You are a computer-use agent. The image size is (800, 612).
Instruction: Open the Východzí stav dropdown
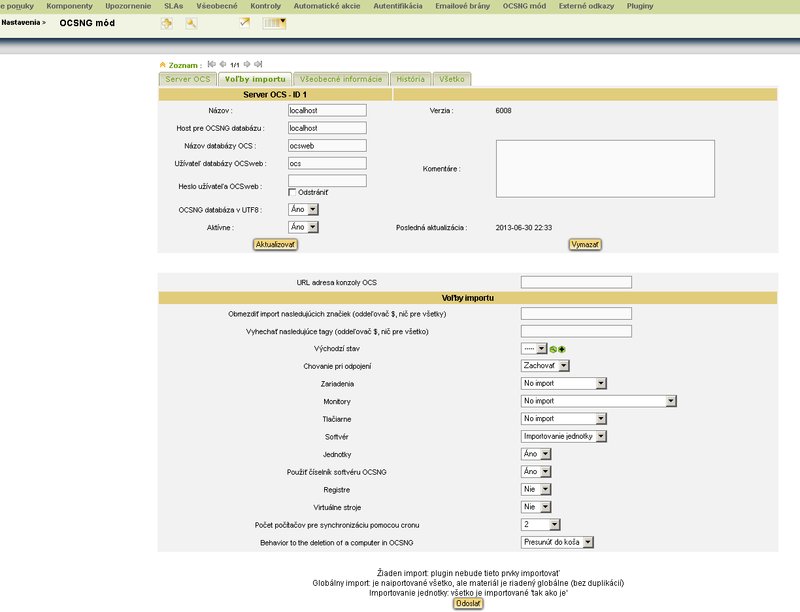[534, 349]
